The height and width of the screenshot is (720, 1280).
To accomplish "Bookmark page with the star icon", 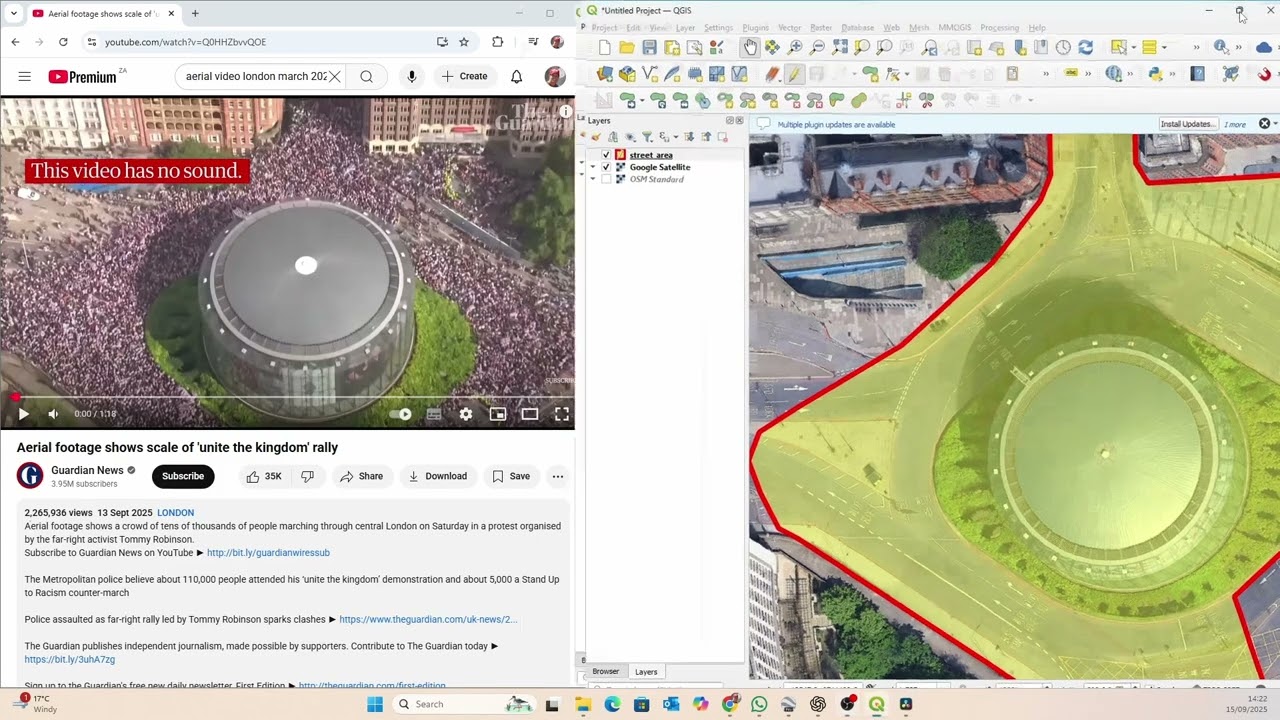I will pyautogui.click(x=464, y=42).
